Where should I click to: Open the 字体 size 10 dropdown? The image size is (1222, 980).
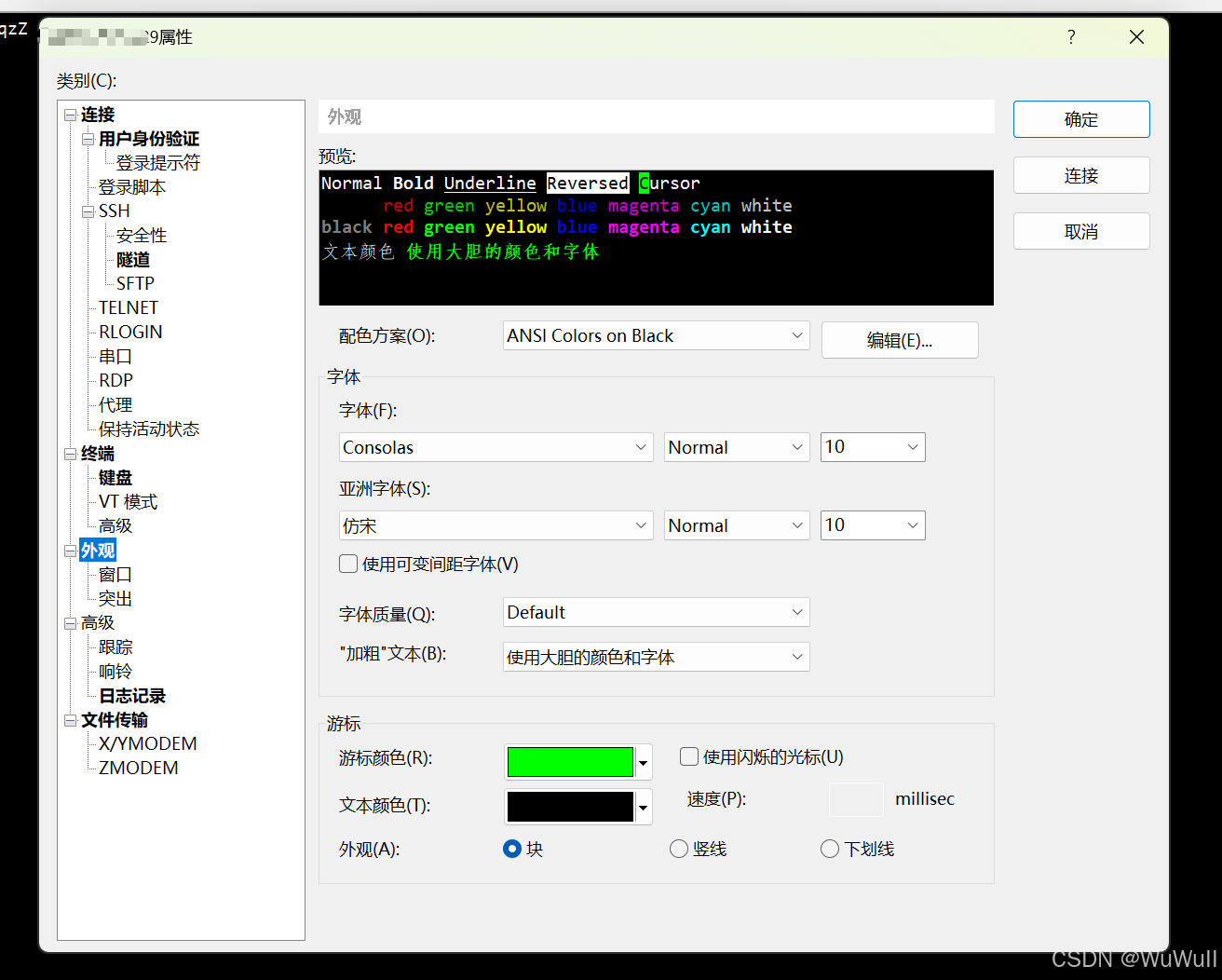(x=873, y=447)
